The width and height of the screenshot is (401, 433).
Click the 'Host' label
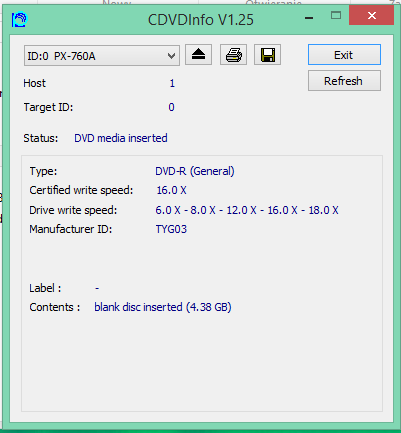(34, 83)
